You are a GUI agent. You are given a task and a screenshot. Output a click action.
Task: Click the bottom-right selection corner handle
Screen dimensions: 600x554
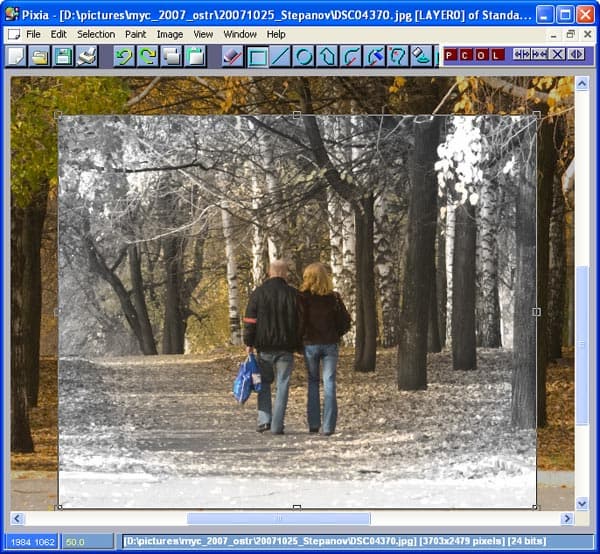535,507
